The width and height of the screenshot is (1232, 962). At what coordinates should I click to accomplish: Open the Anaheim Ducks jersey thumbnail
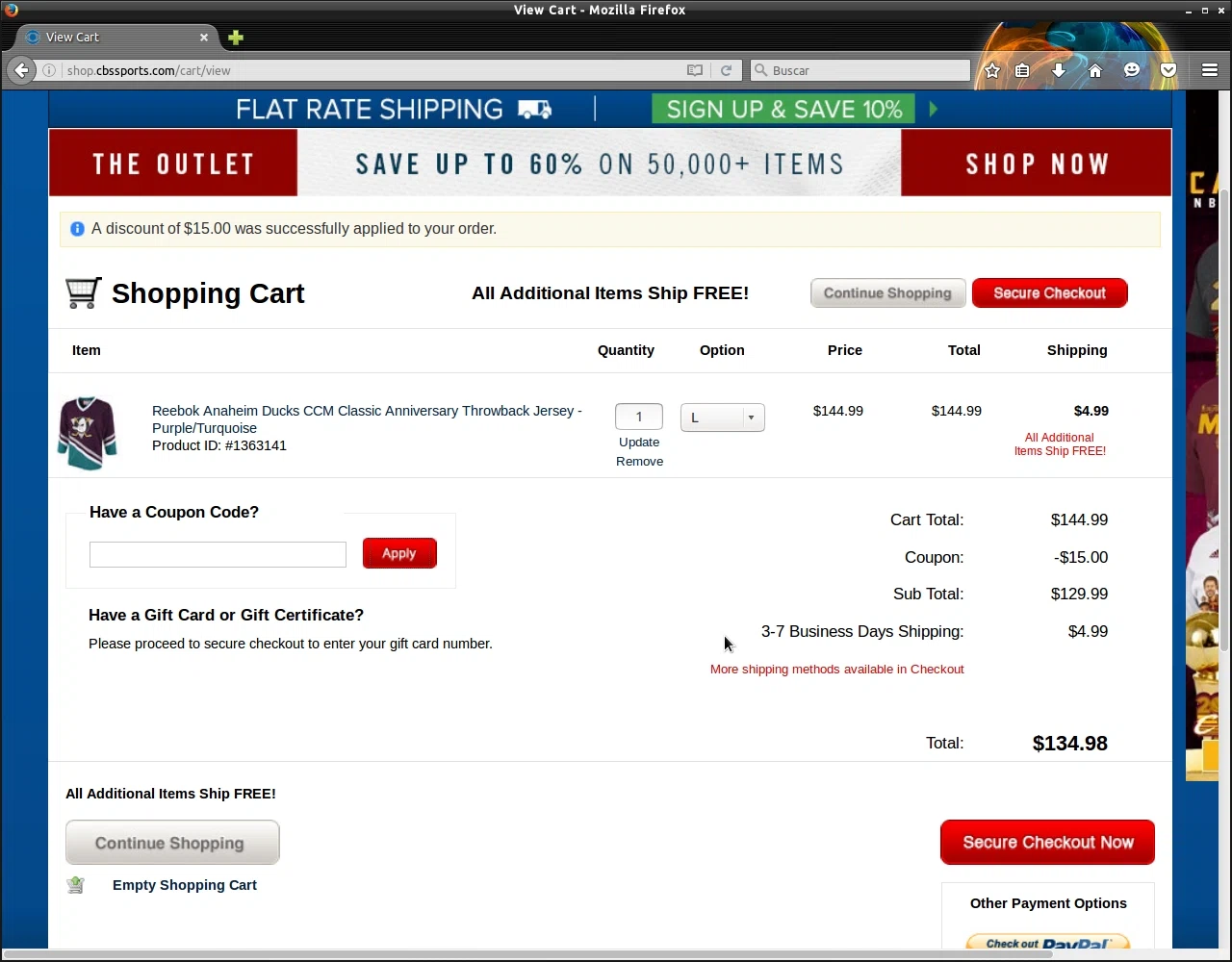click(x=88, y=432)
